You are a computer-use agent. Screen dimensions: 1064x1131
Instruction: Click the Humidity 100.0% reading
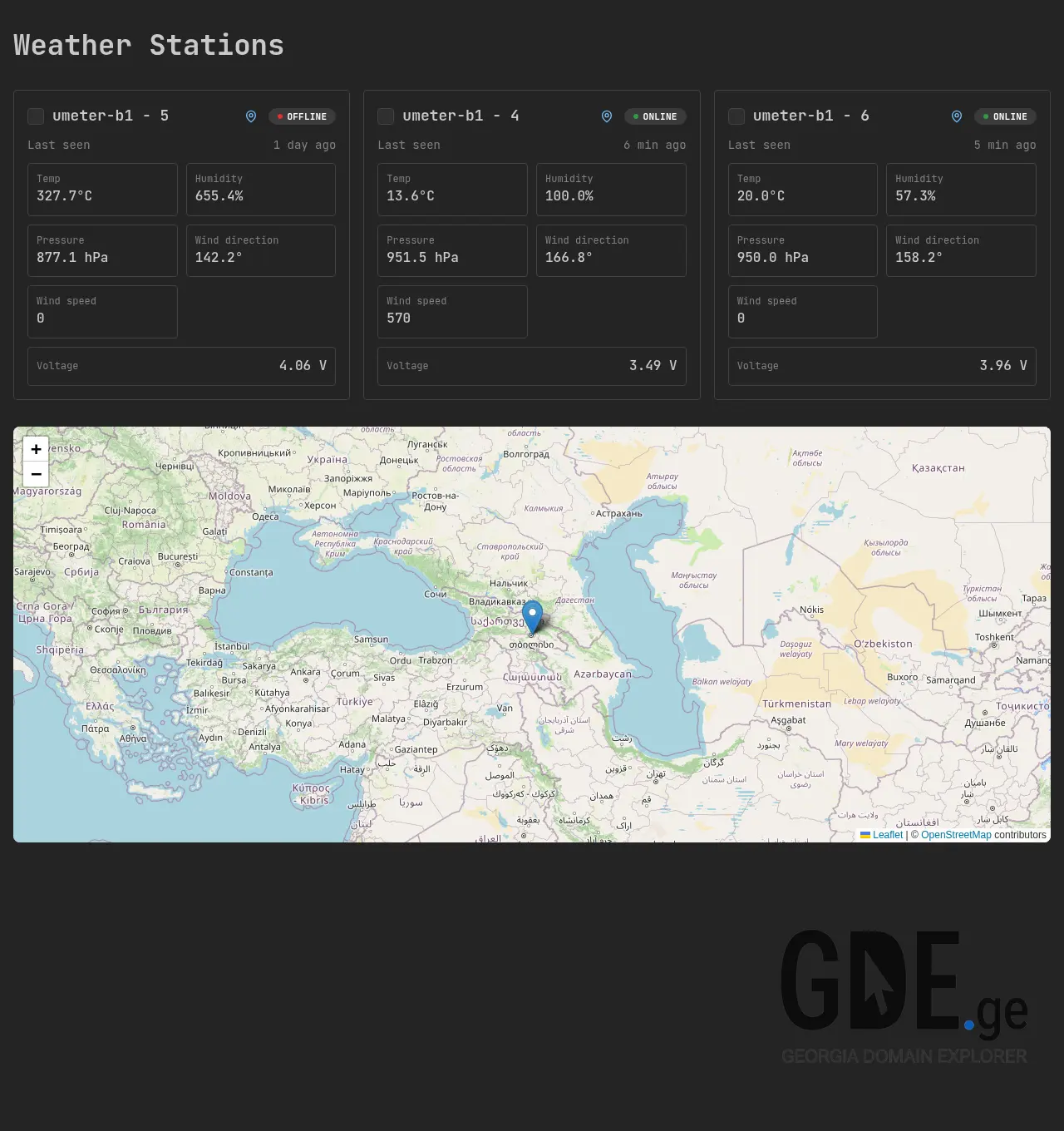pyautogui.click(x=611, y=190)
